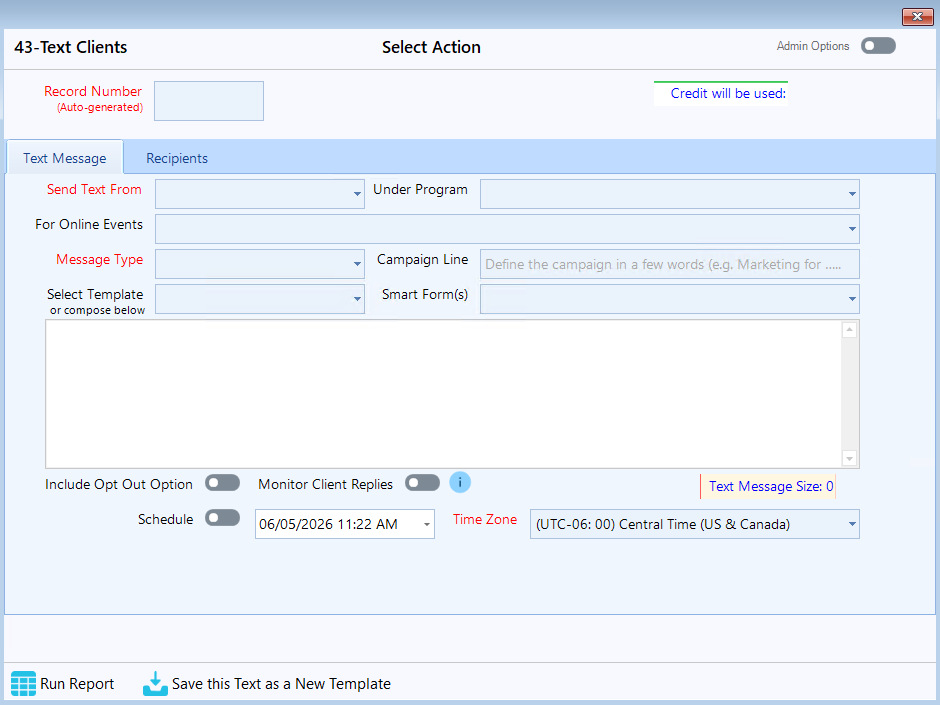The width and height of the screenshot is (940, 705).
Task: Click the blue info icon beside Monitor Client Replies
Action: point(460,482)
